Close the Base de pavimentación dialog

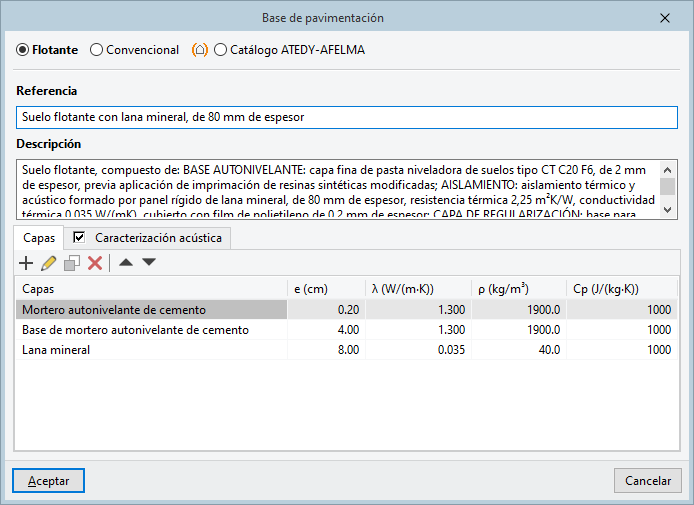click(665, 18)
